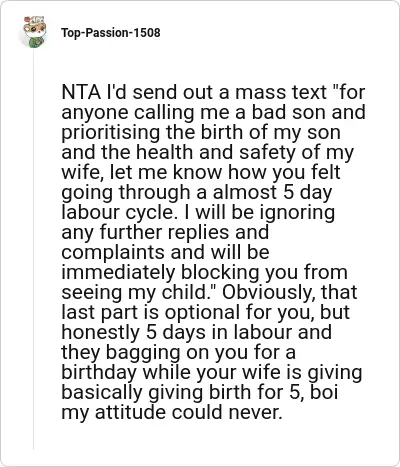Click the word NTA starting the comment
400x467 pixels.
81,92
